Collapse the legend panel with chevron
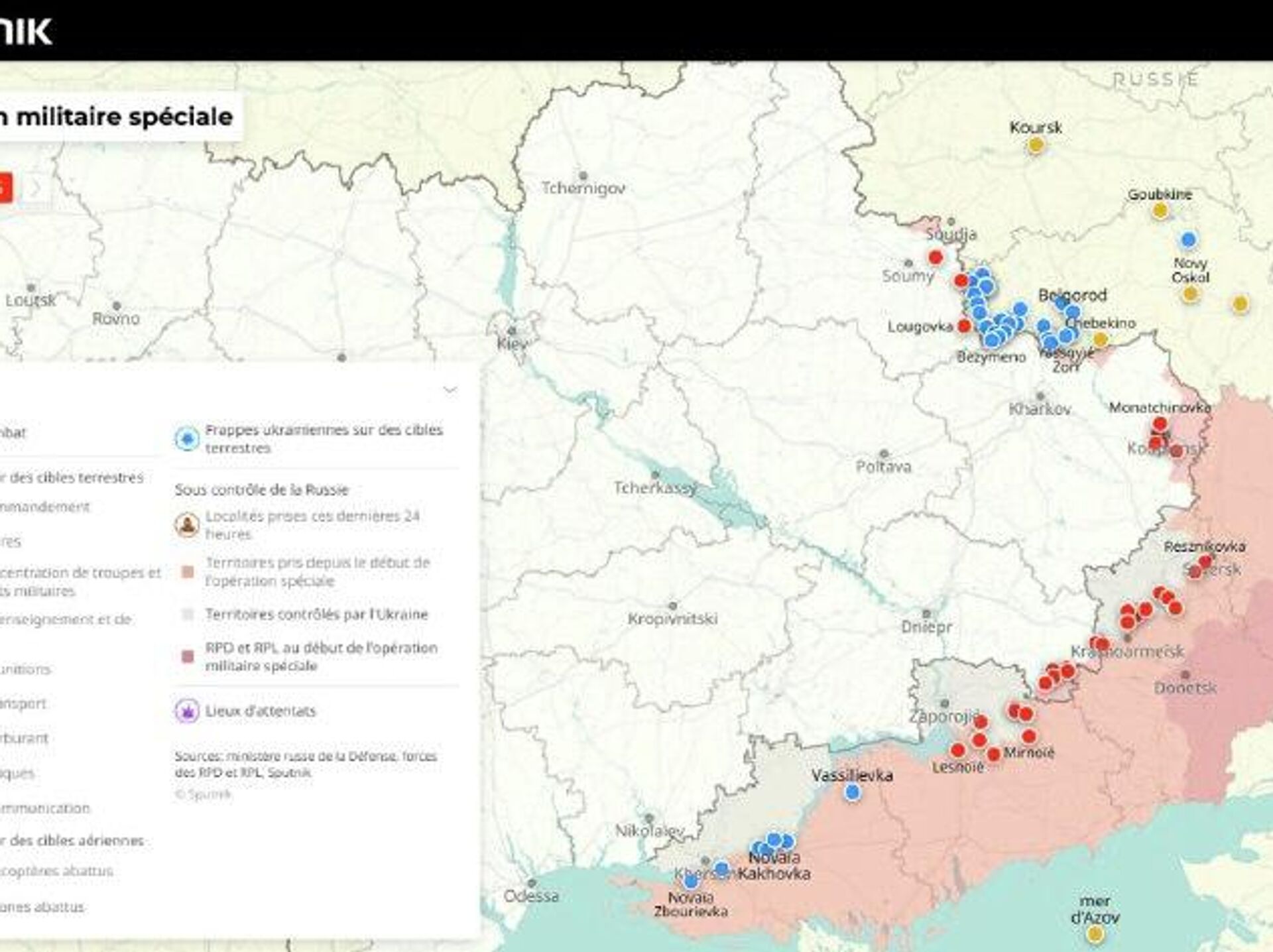Screen dimensions: 1273x952 [450, 390]
